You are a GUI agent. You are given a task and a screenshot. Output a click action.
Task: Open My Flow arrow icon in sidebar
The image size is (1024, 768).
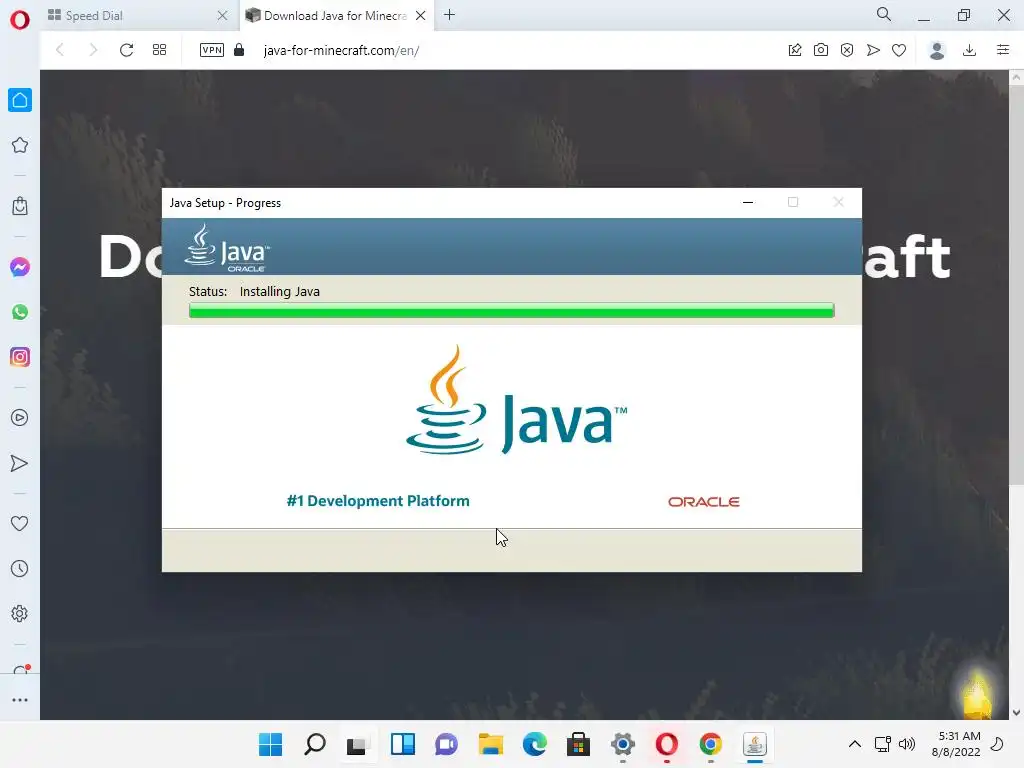click(20, 464)
